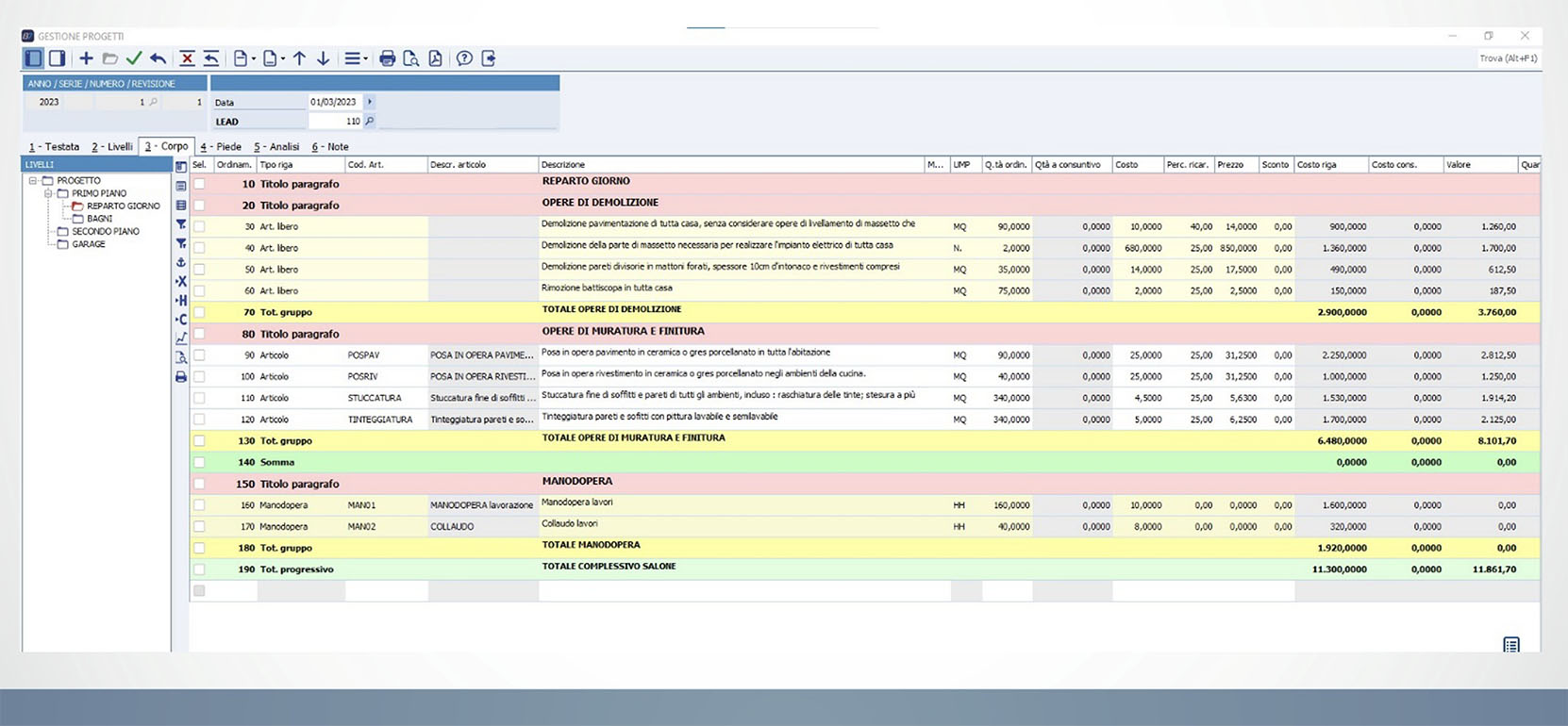Viewport: 1568px width, 726px height.
Task: Check the box for row 160 Manodopera MAN01
Action: (199, 505)
